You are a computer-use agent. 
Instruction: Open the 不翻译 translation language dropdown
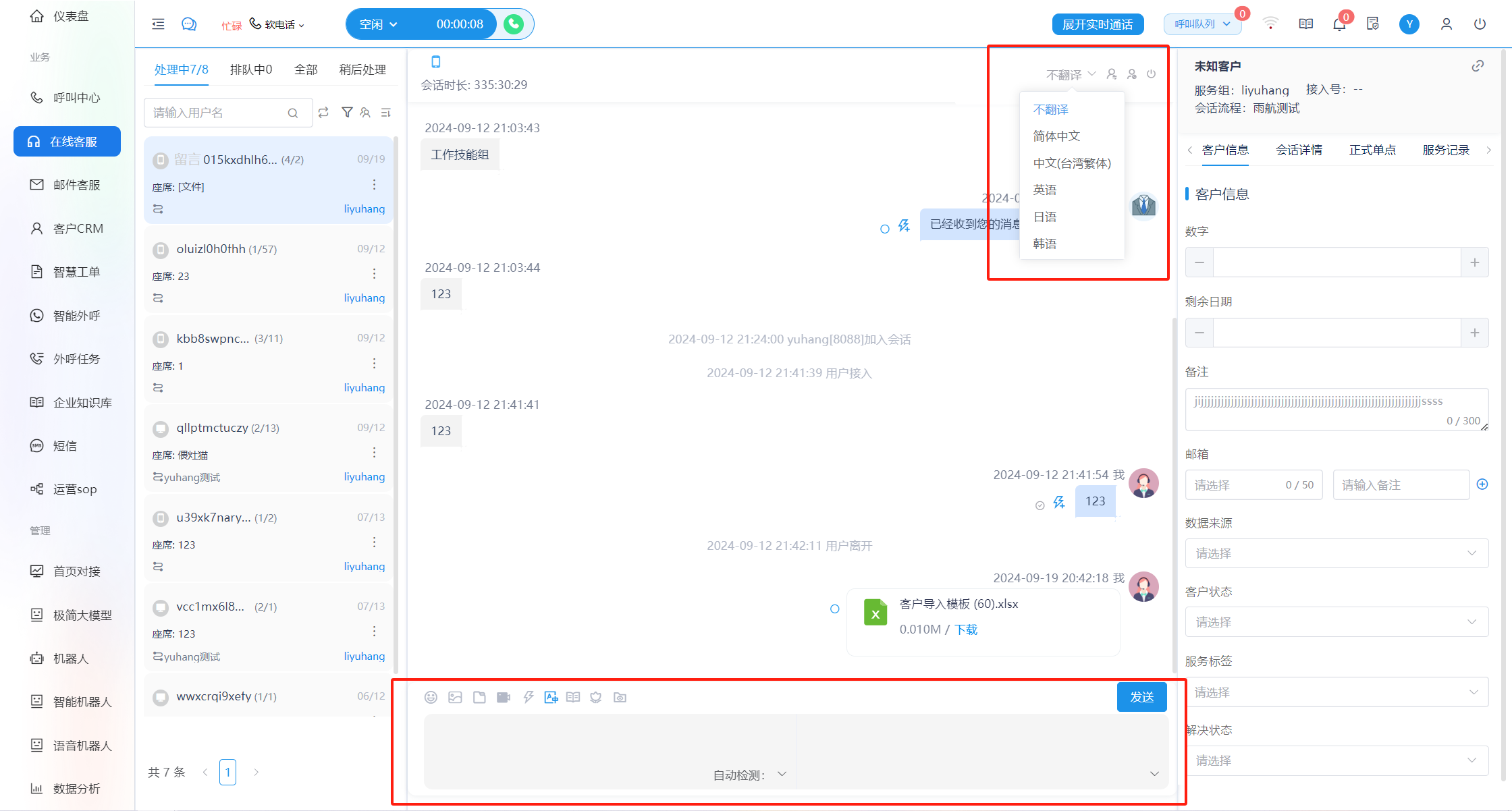pos(1071,74)
